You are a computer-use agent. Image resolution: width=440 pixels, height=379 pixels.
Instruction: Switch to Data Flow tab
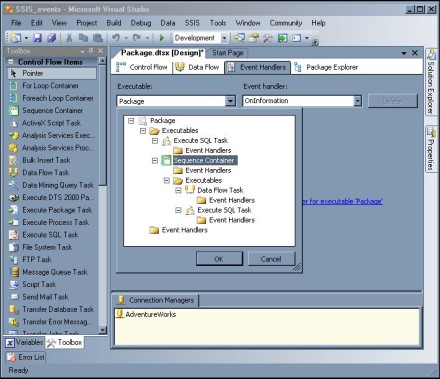click(x=197, y=67)
